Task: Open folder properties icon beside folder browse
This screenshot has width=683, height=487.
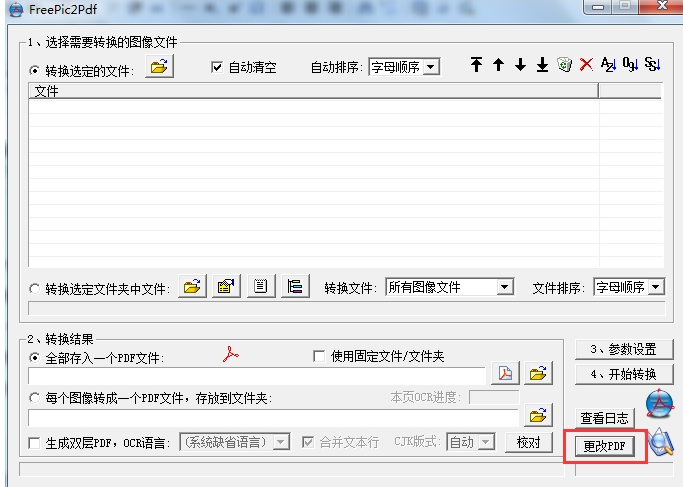Action: [x=227, y=286]
